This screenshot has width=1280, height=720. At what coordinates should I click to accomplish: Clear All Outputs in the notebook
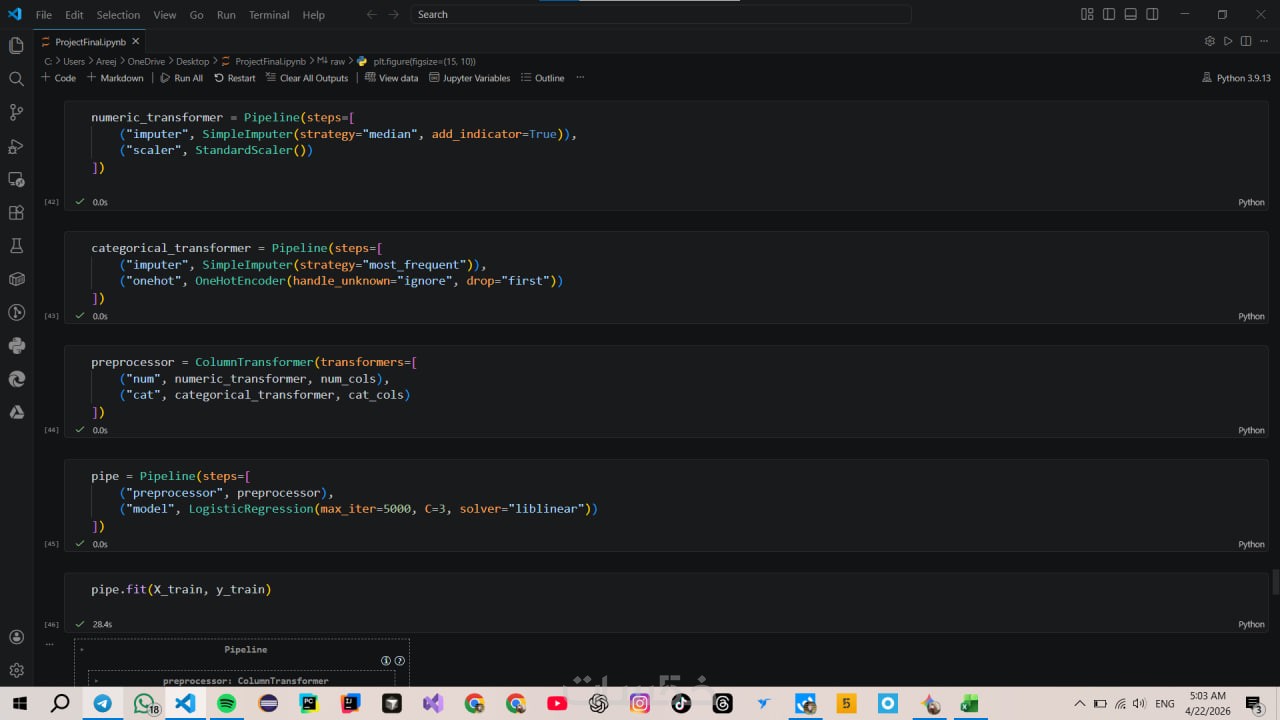(x=307, y=78)
